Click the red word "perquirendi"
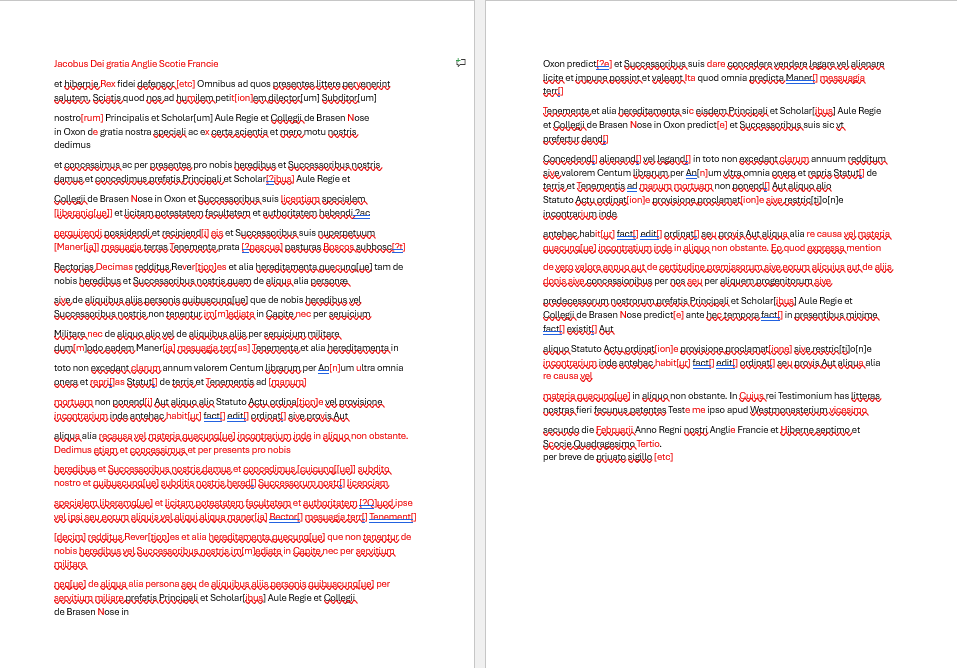 tap(78, 233)
